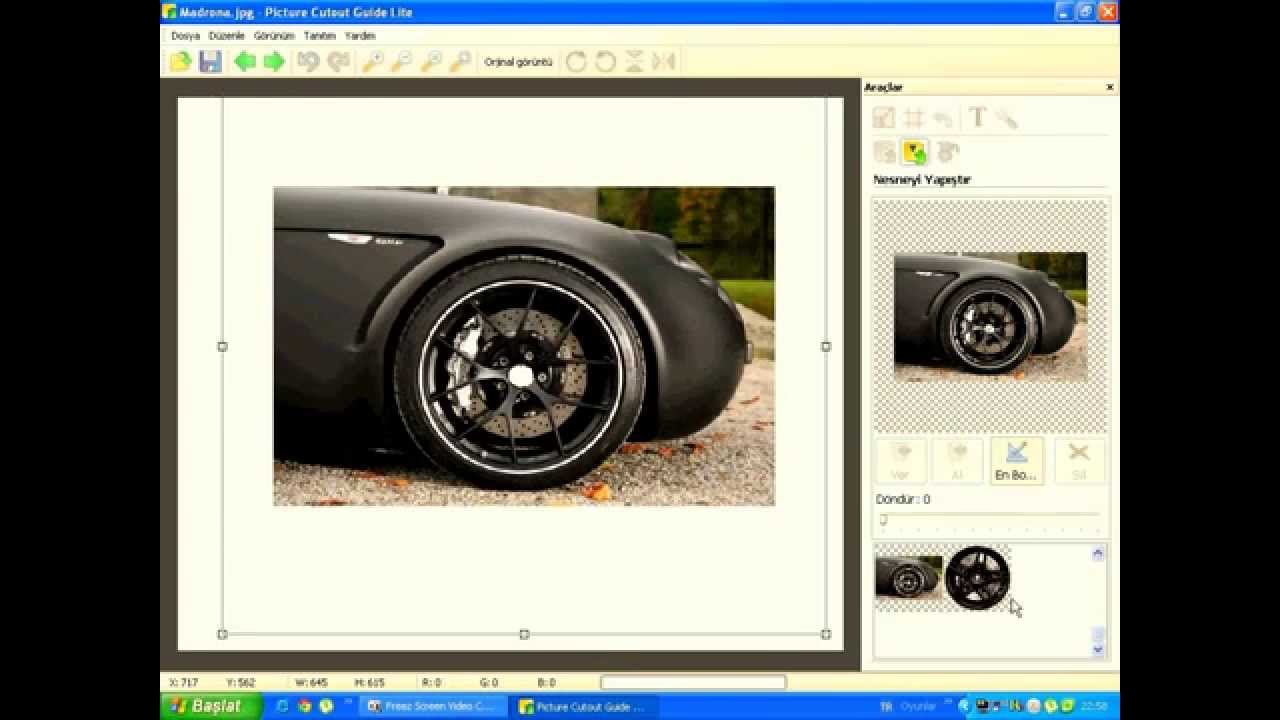
Task: Click the object list scrollbar down arrow
Action: (1098, 649)
